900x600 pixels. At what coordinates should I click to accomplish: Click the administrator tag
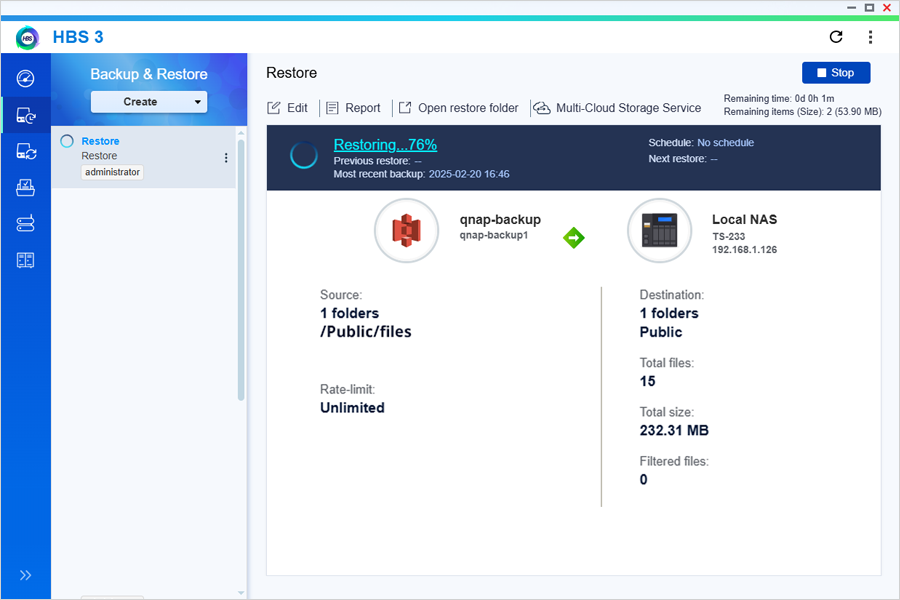[112, 172]
